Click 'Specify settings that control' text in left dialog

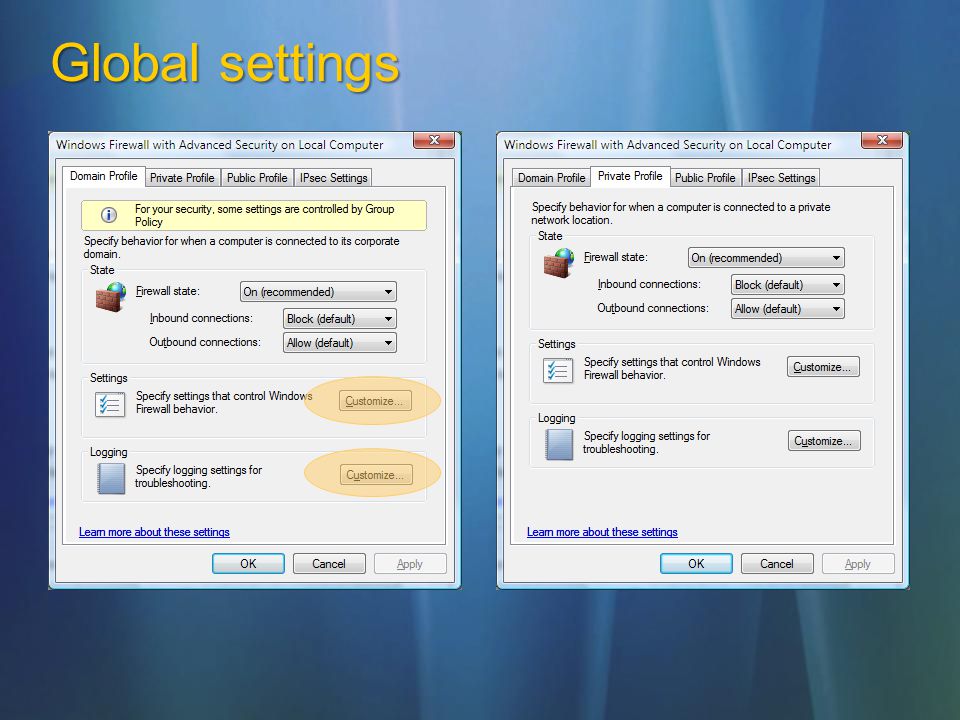coord(224,402)
